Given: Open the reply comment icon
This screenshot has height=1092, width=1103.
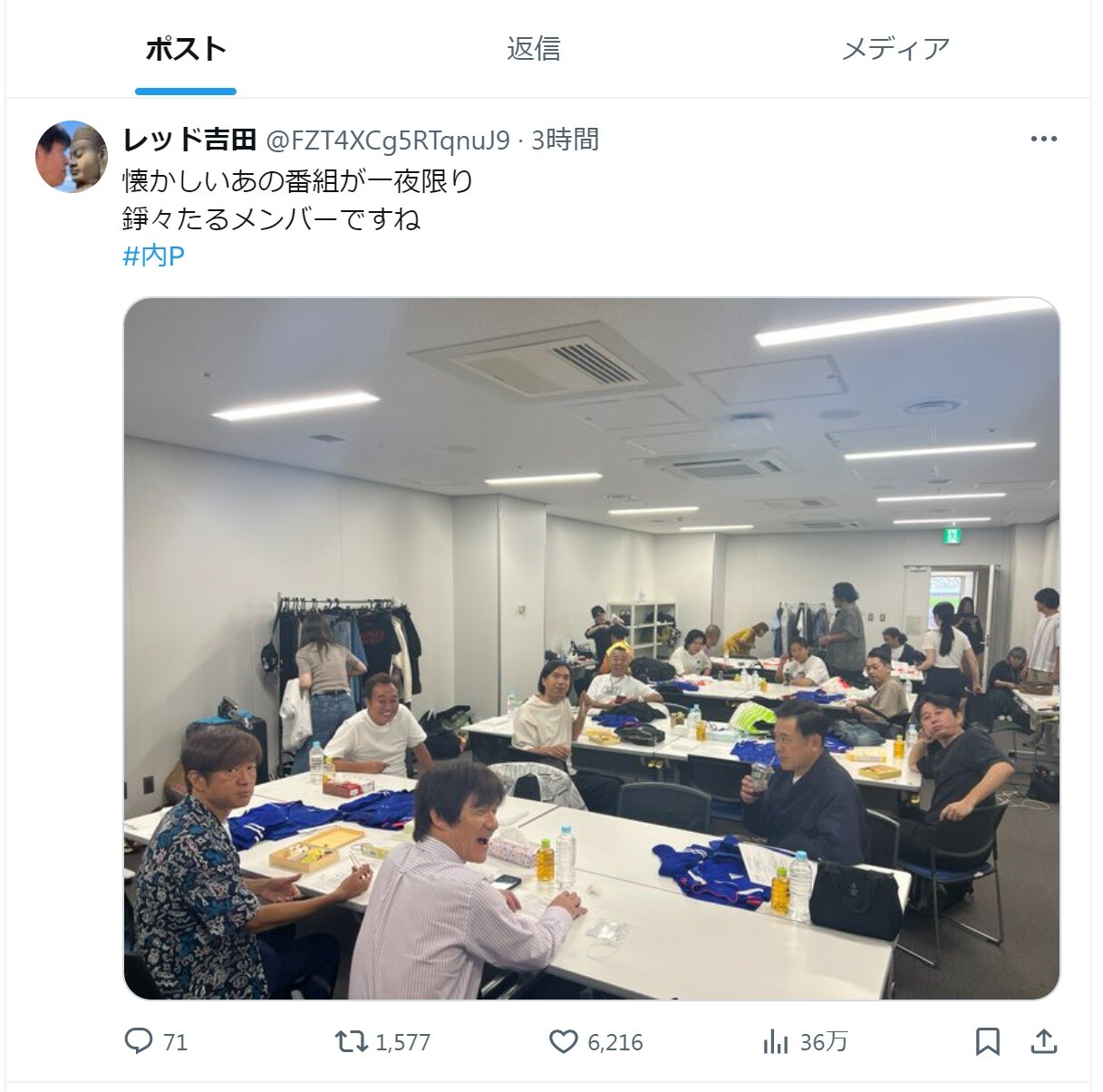Looking at the screenshot, I should [x=138, y=1041].
